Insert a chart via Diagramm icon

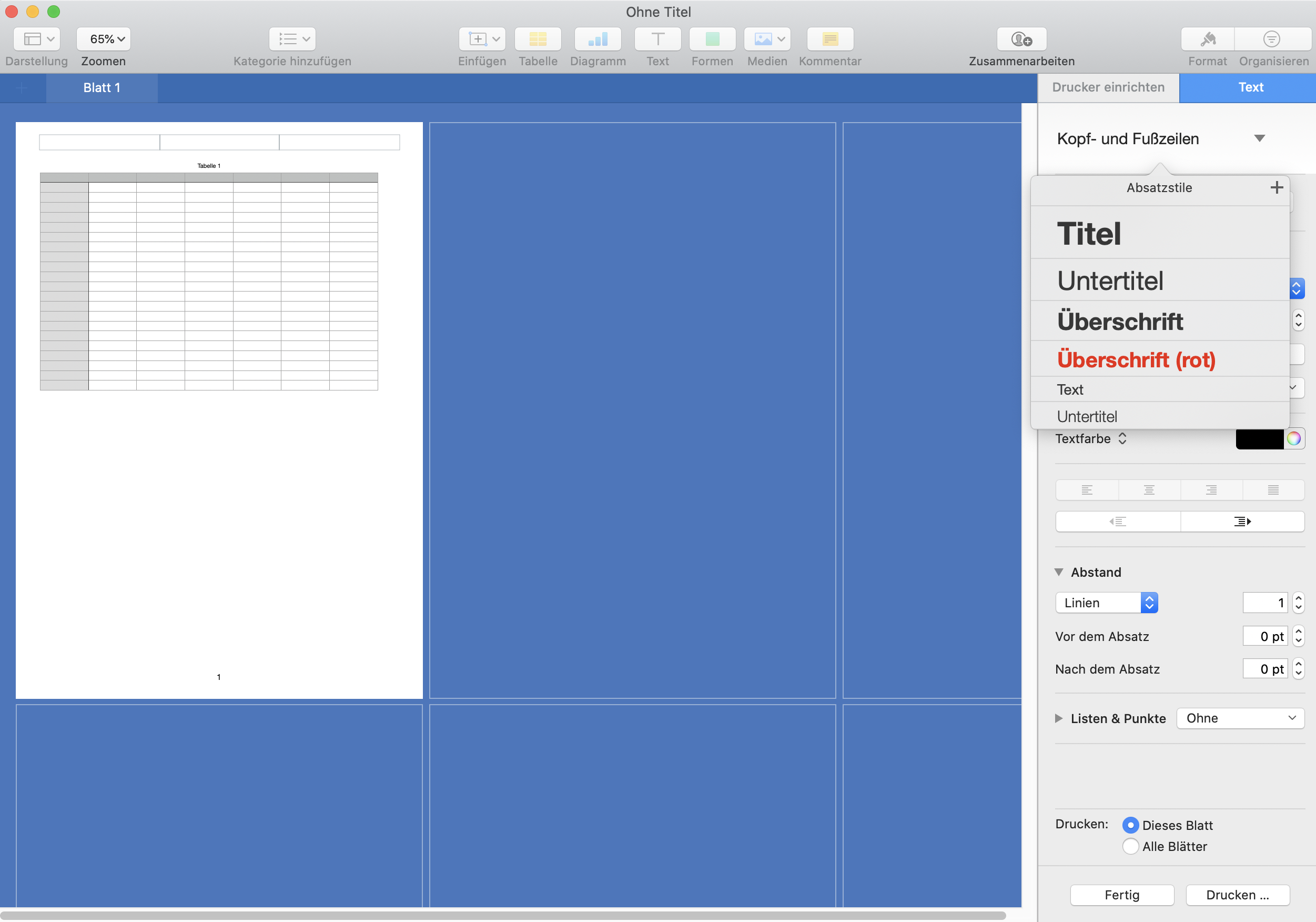[597, 39]
